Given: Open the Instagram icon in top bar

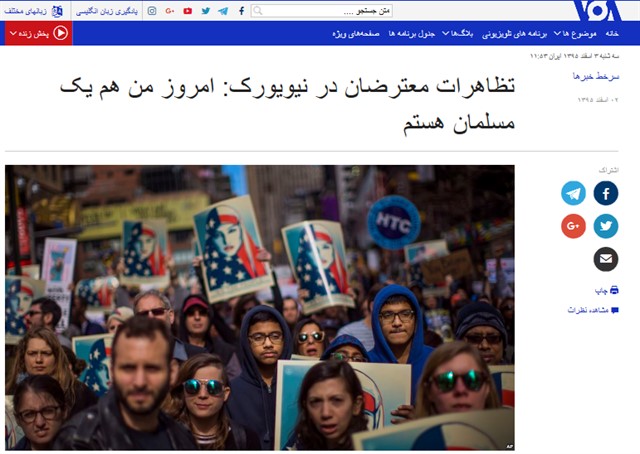Looking at the screenshot, I should coord(152,11).
